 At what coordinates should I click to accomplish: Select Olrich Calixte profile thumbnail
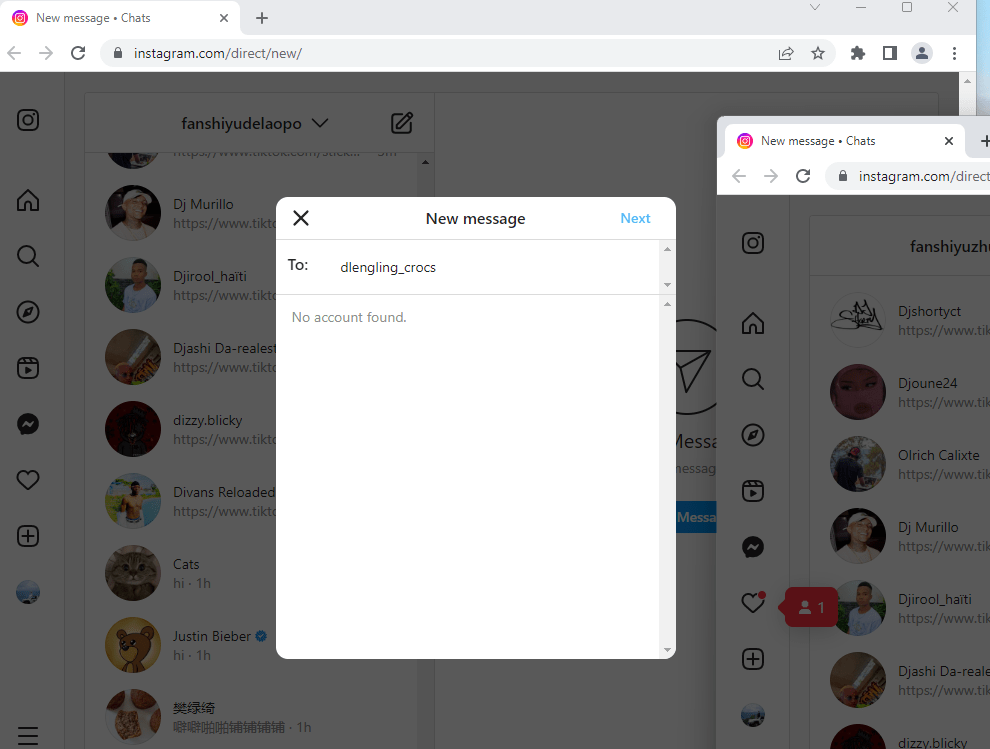[857, 464]
